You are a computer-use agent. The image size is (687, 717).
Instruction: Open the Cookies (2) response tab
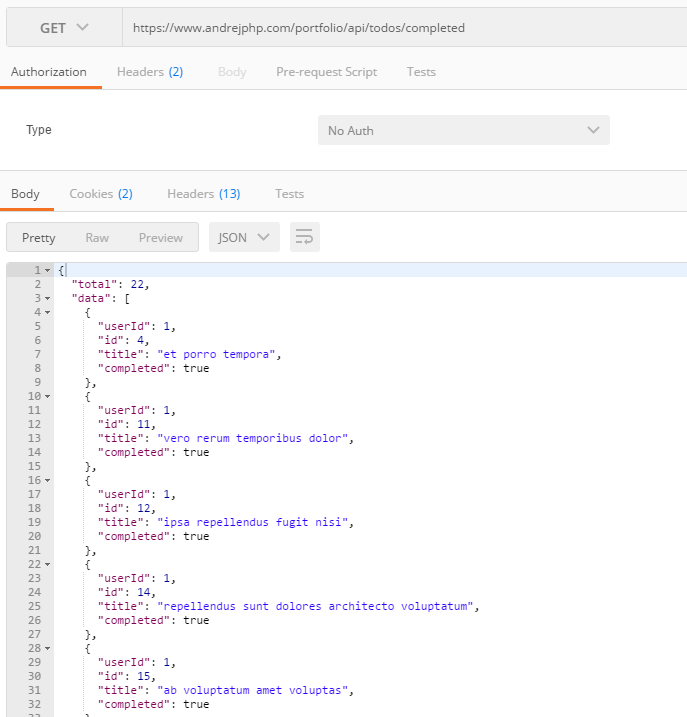(101, 194)
